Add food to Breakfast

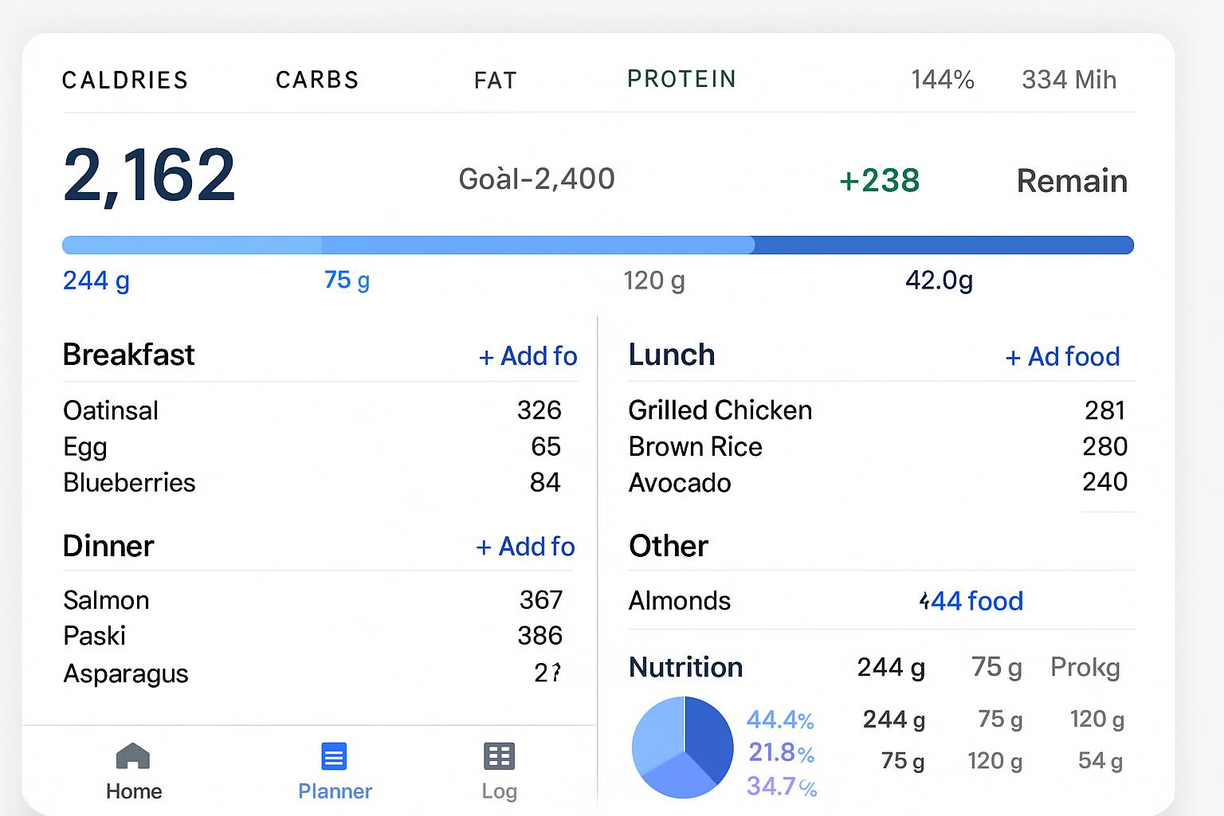[x=528, y=357]
